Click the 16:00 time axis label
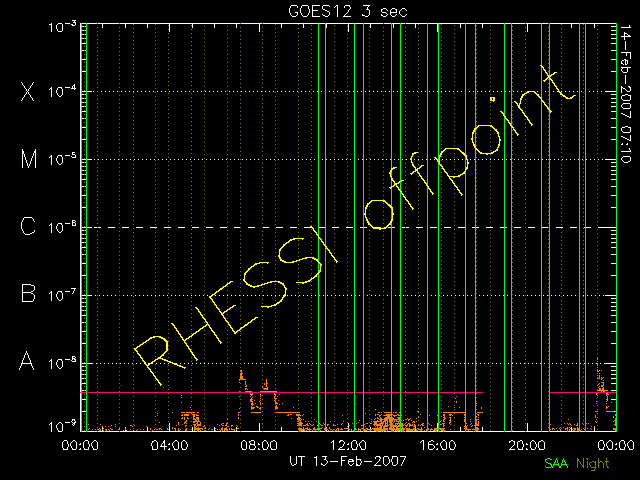 click(438, 445)
